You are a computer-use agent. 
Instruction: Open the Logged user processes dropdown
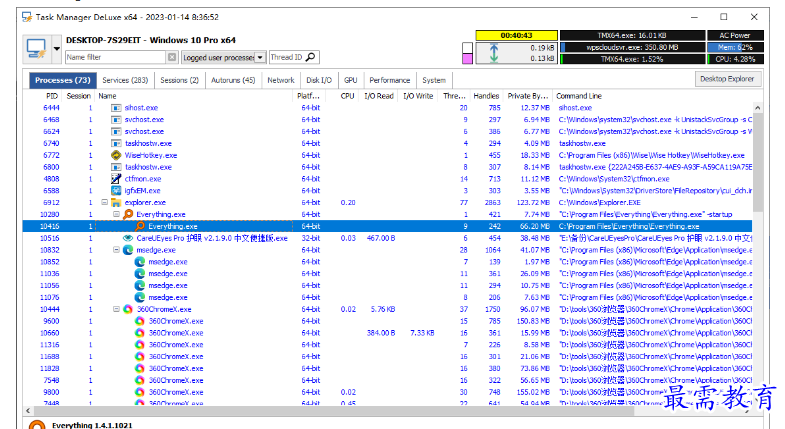pyautogui.click(x=260, y=57)
